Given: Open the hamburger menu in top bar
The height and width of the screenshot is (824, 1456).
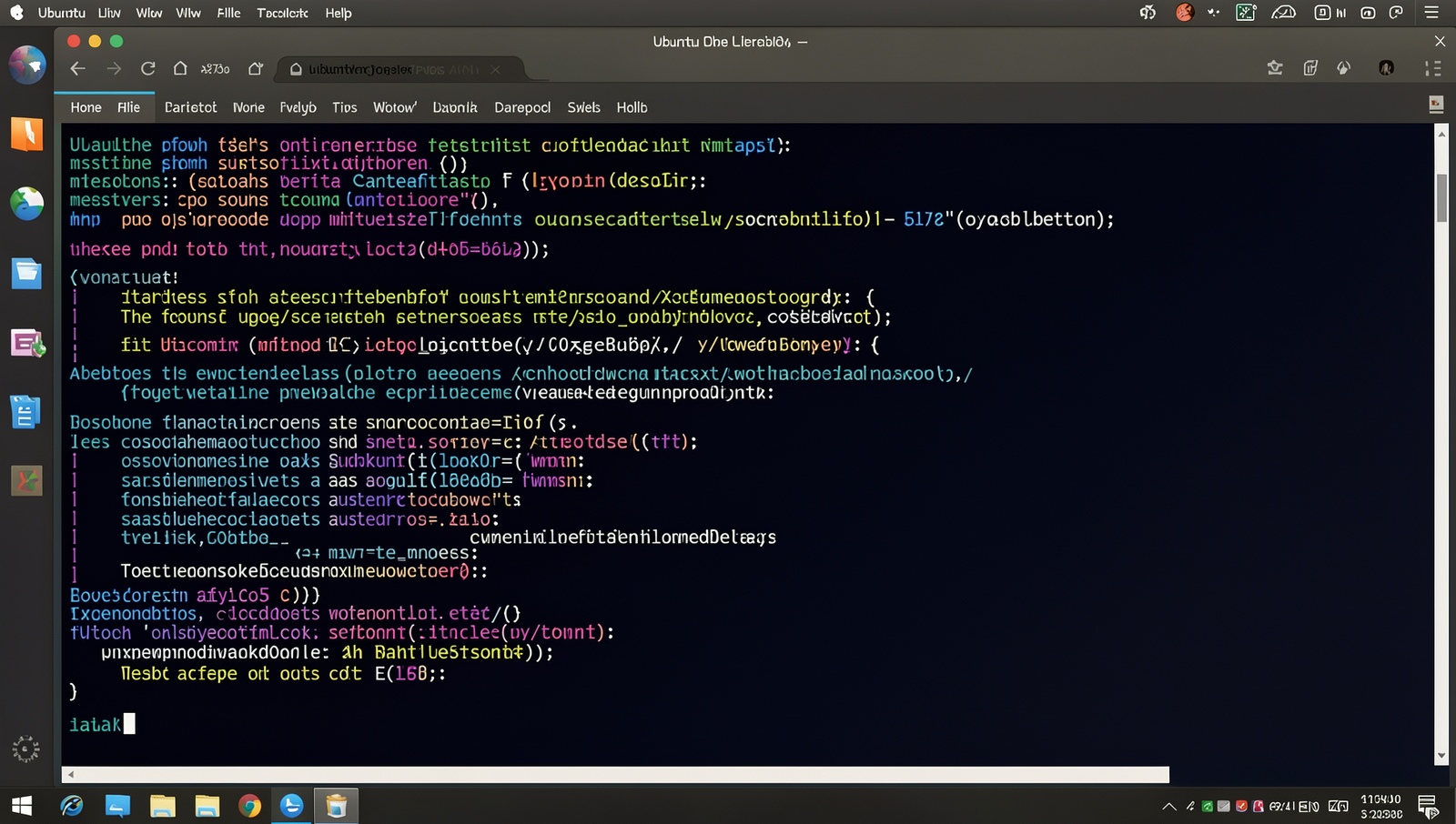Looking at the screenshot, I should click(x=1431, y=13).
